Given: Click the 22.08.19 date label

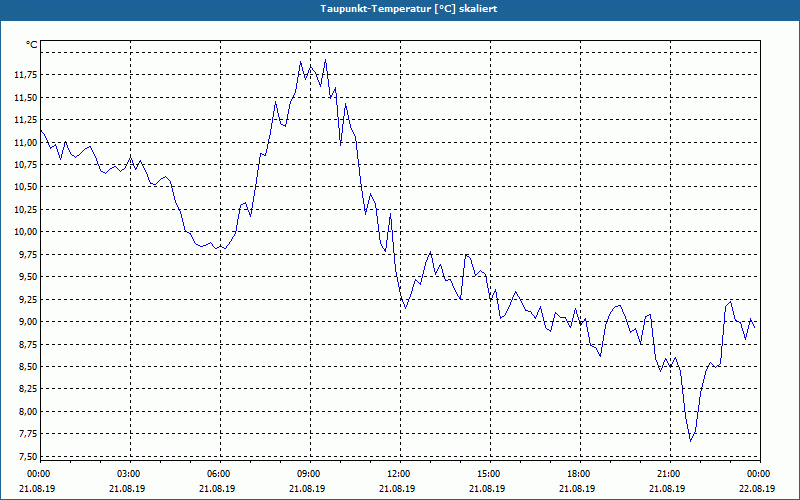Looking at the screenshot, I should click(757, 489).
